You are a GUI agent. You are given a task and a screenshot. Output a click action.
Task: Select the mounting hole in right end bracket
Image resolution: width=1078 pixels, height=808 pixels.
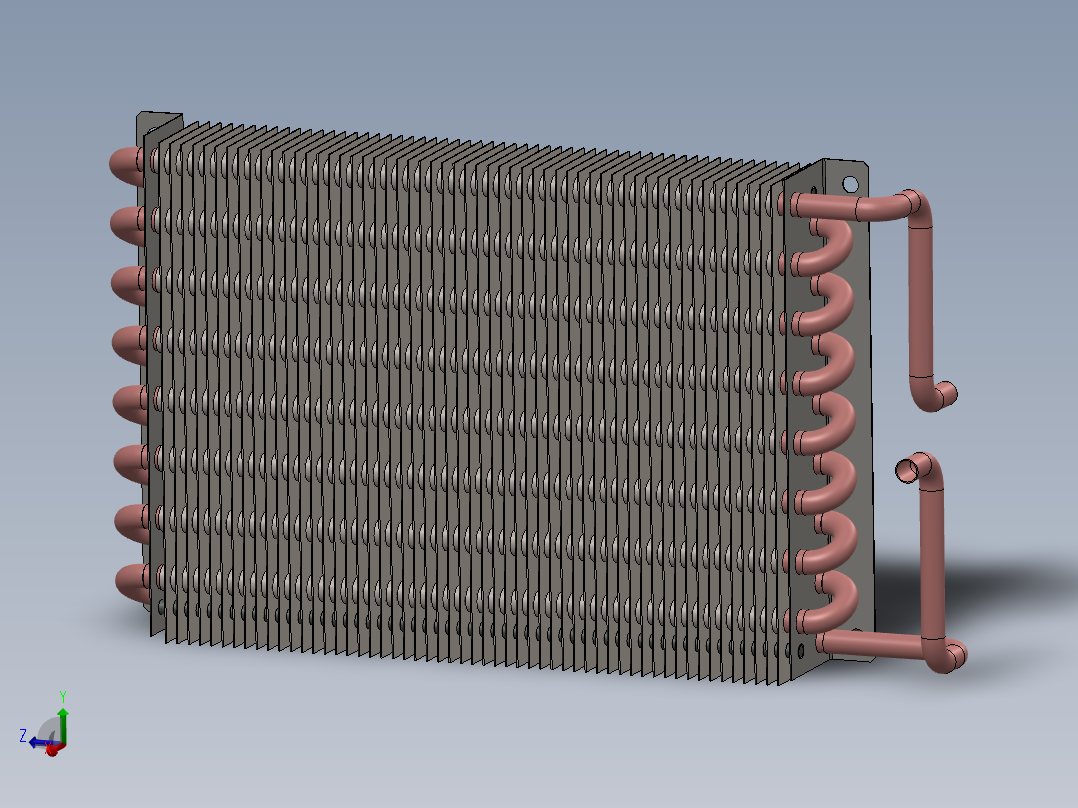tap(850, 184)
